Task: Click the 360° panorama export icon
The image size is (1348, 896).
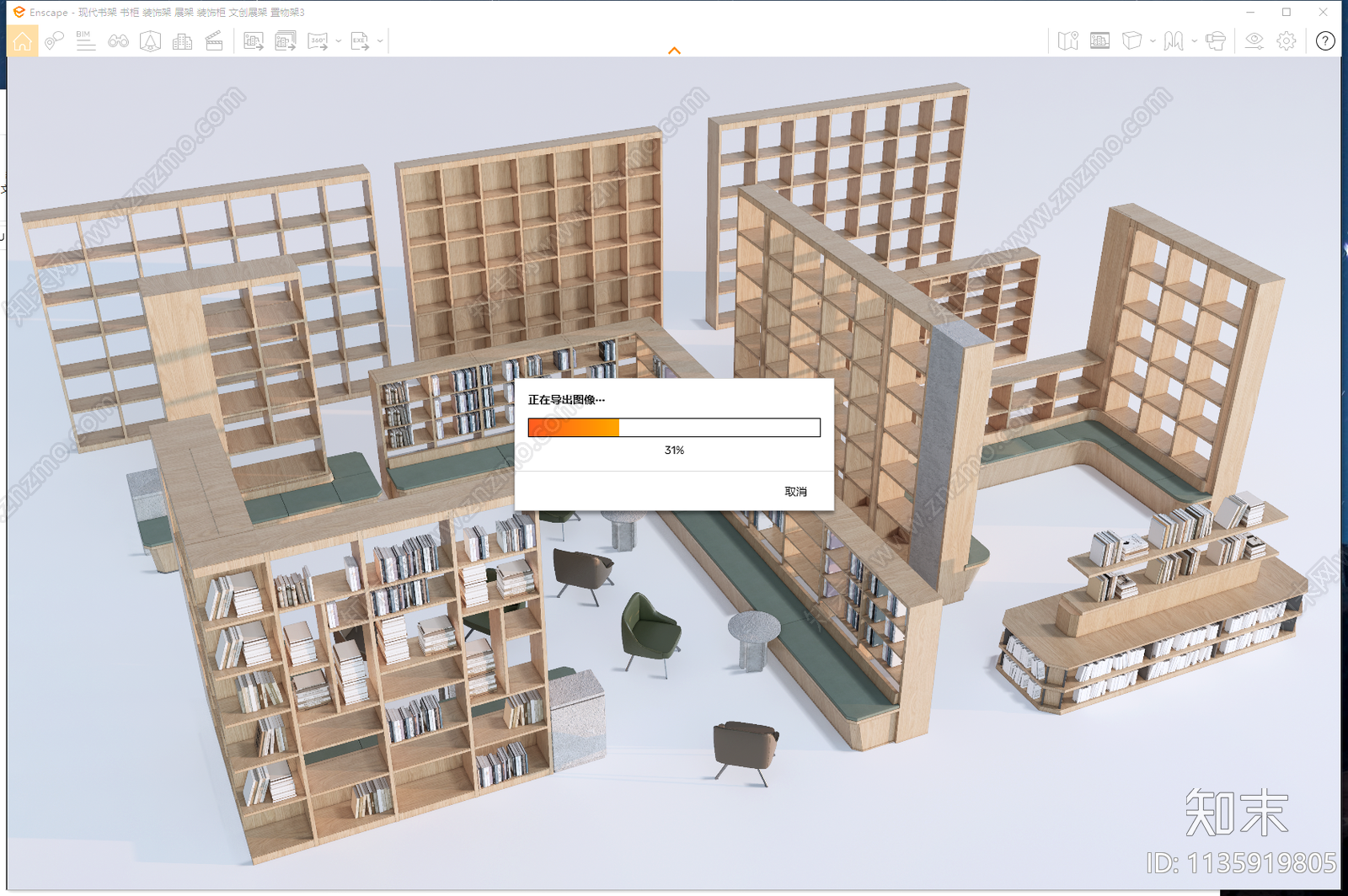Action: point(318,40)
